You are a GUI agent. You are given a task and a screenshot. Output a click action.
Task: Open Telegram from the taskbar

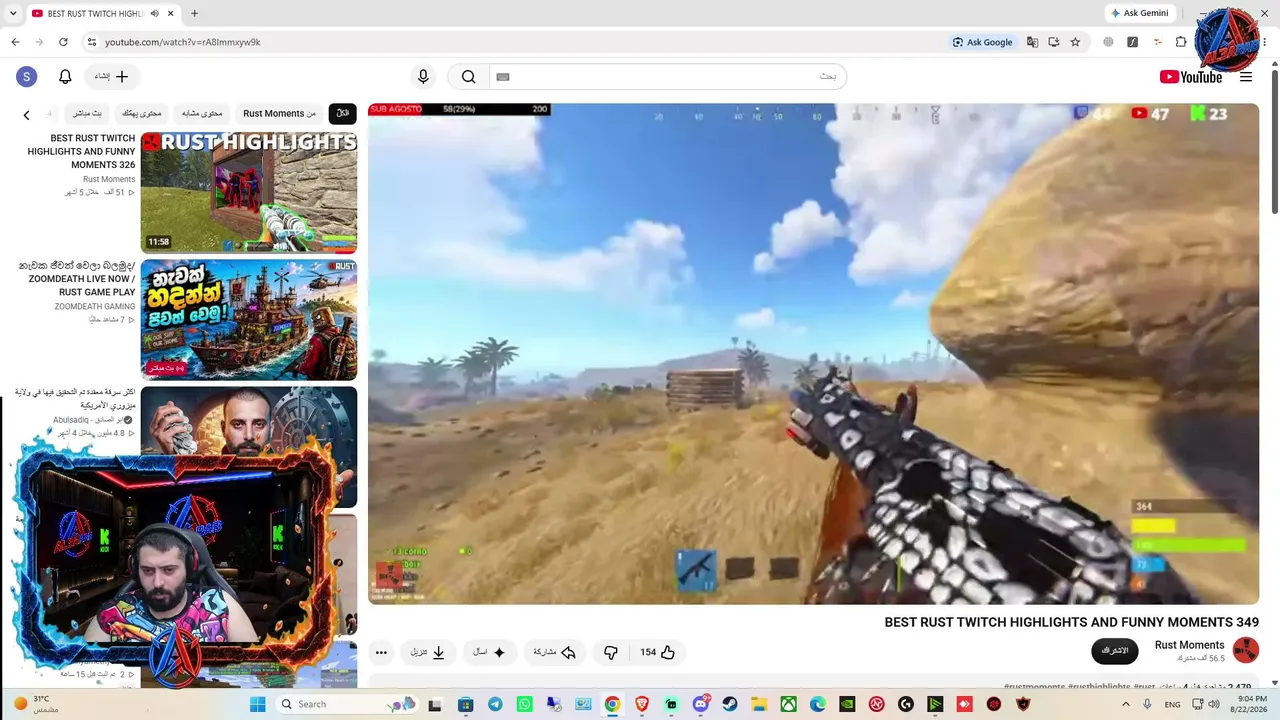[495, 704]
